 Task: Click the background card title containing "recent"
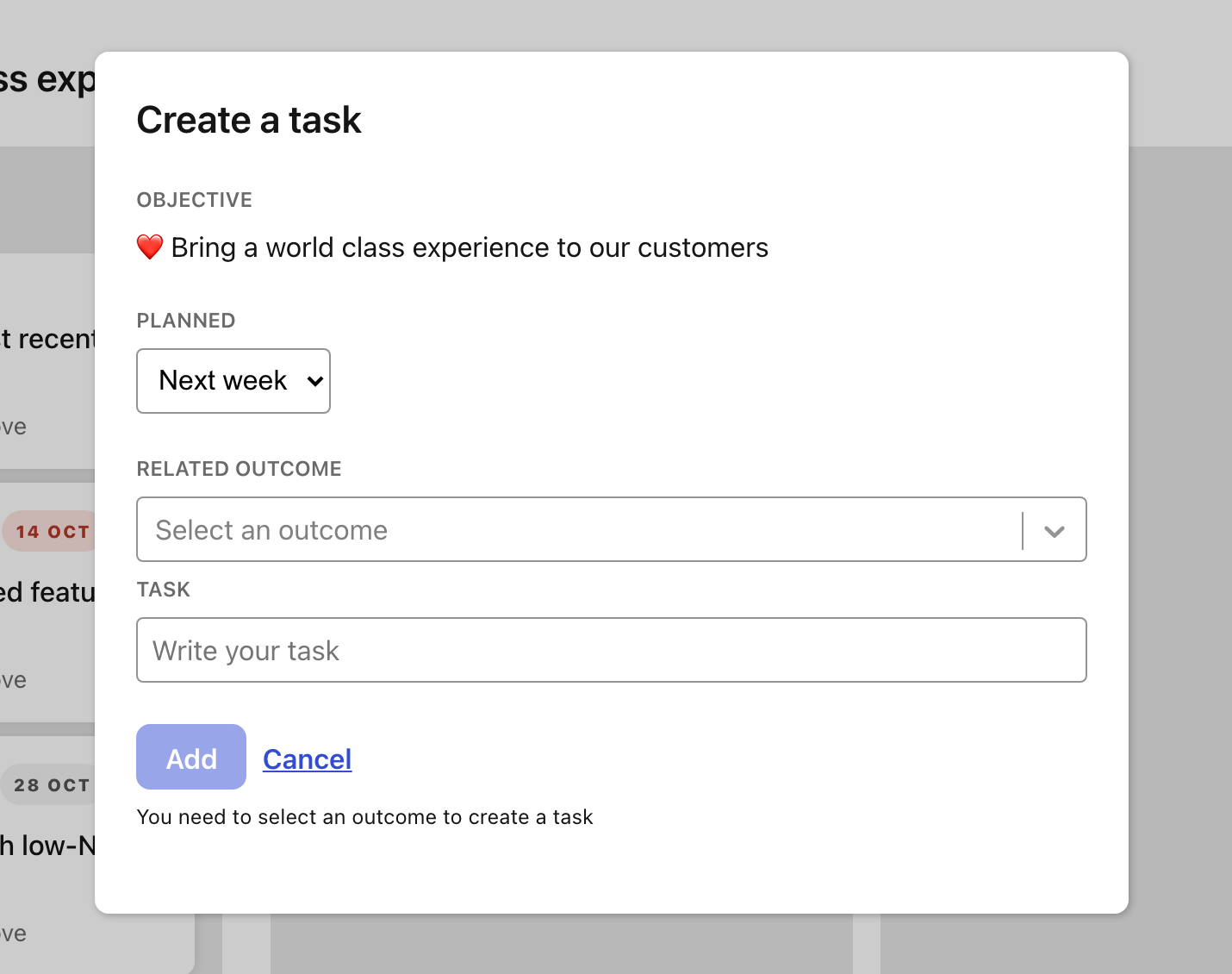point(47,339)
